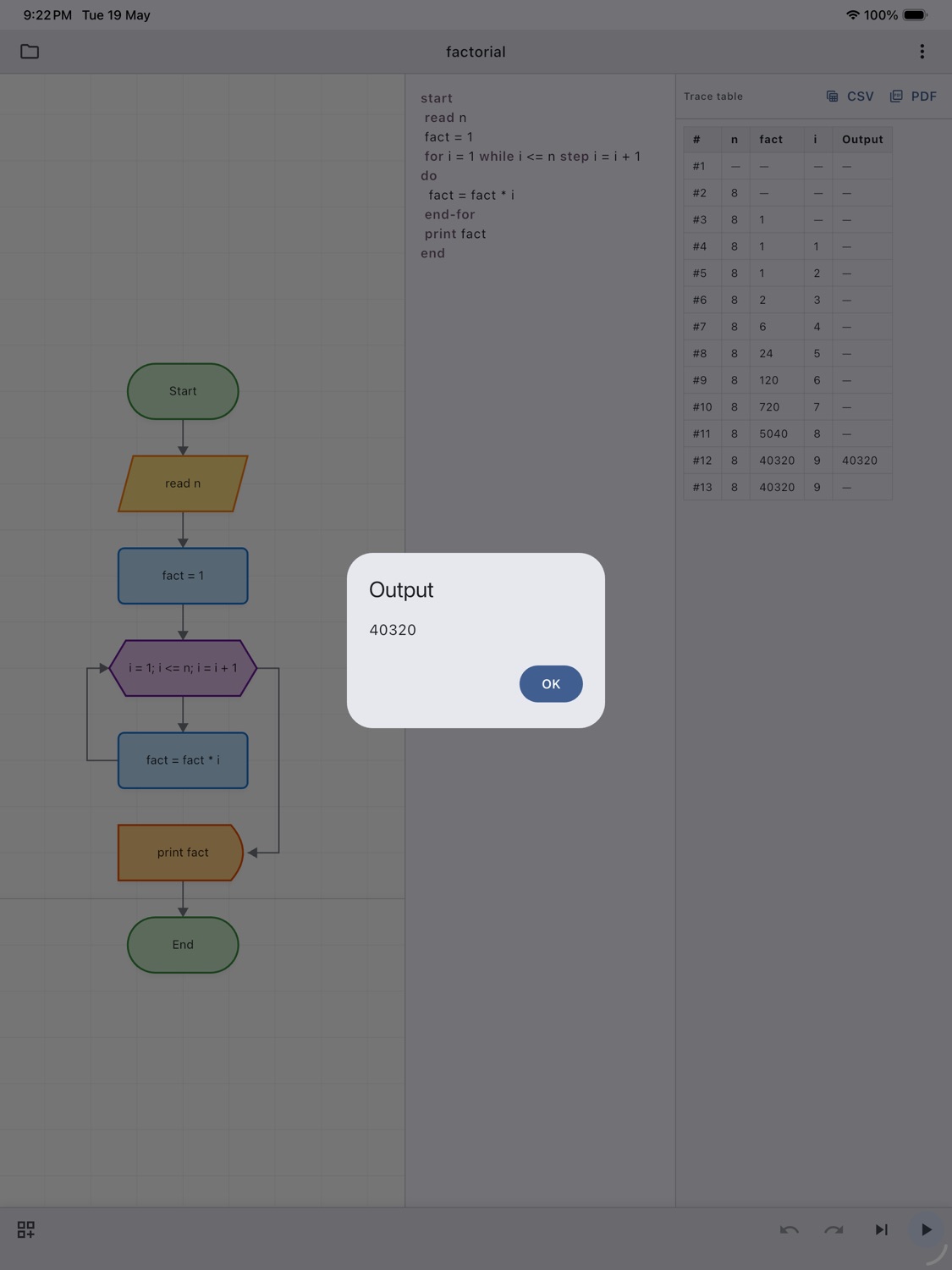
Task: Select trace row #3
Action: (788, 220)
